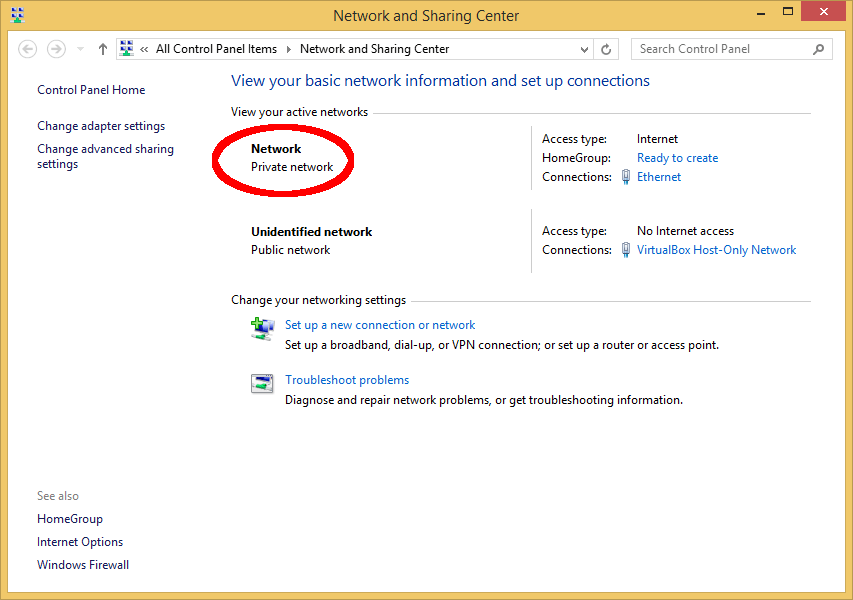
Task: Open the address bar dropdown arrow
Action: (582, 48)
